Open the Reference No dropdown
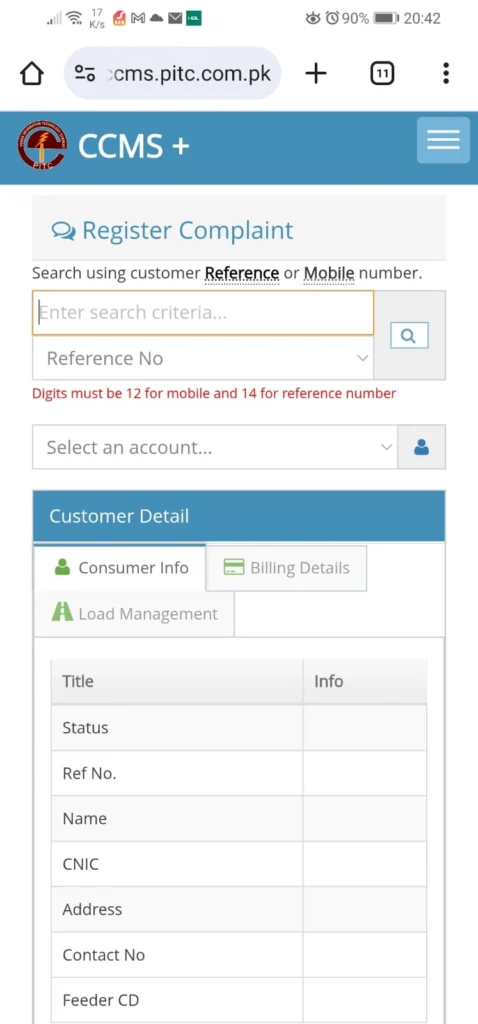Screen dimensions: 478x1024 point(203,358)
